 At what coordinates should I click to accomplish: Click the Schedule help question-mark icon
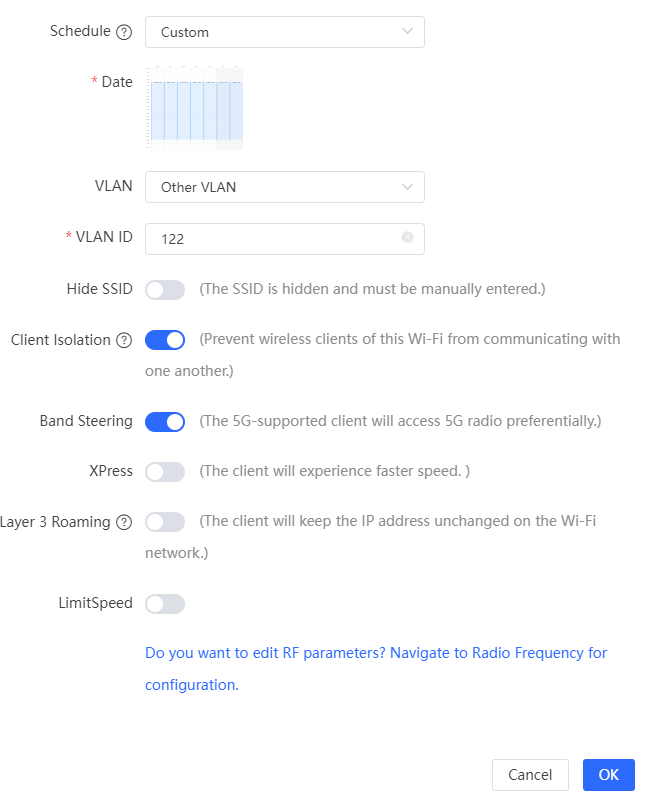point(124,32)
